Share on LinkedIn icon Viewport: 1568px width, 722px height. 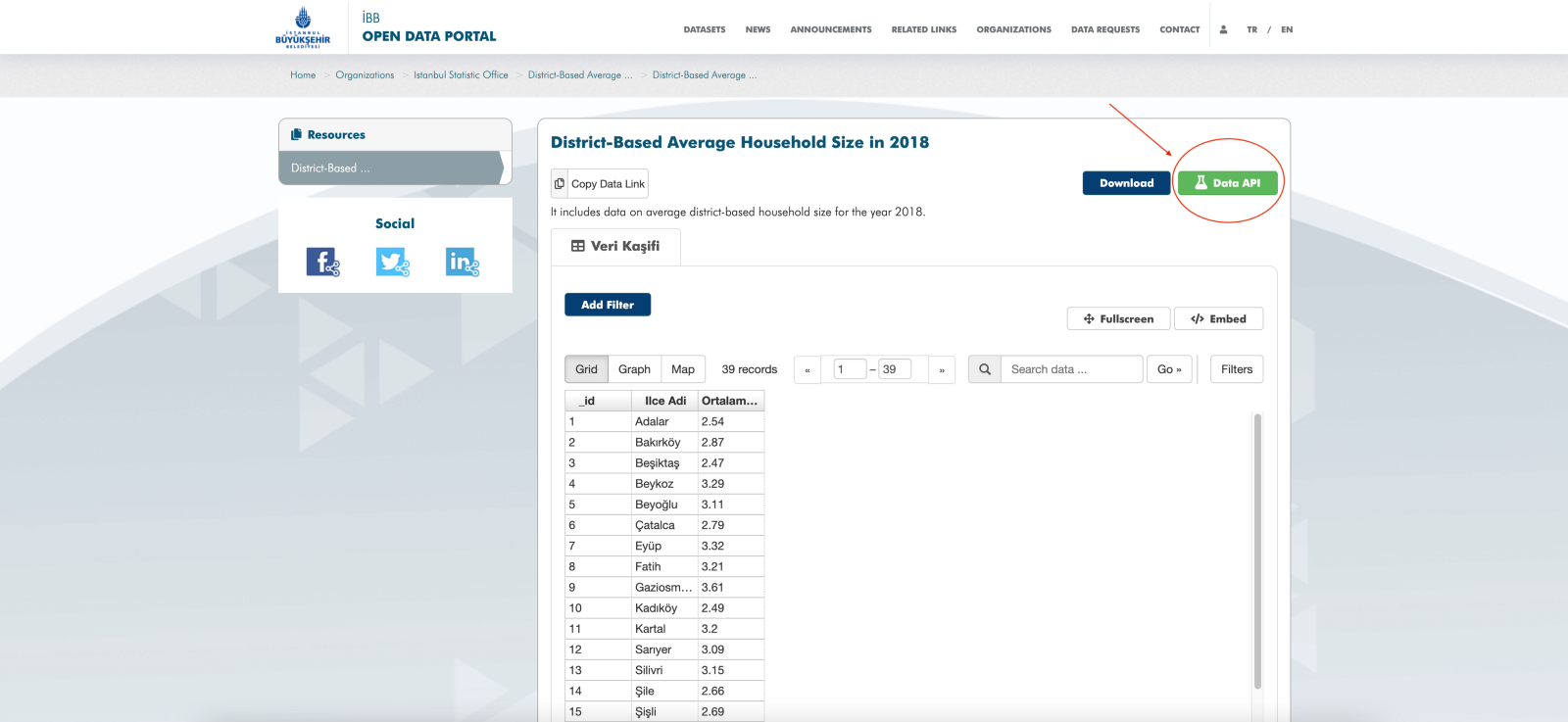(x=463, y=262)
